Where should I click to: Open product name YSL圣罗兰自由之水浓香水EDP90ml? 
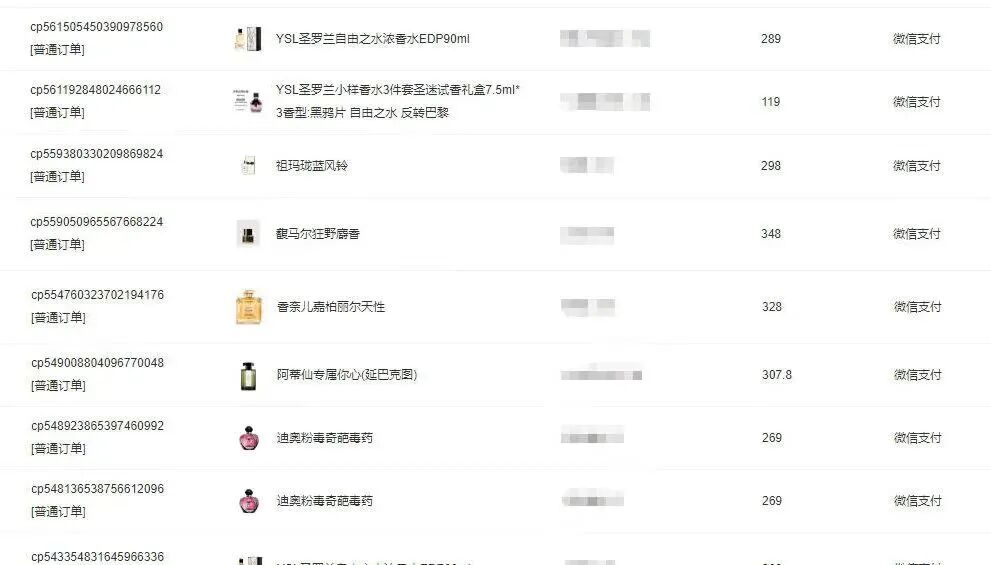click(x=373, y=39)
